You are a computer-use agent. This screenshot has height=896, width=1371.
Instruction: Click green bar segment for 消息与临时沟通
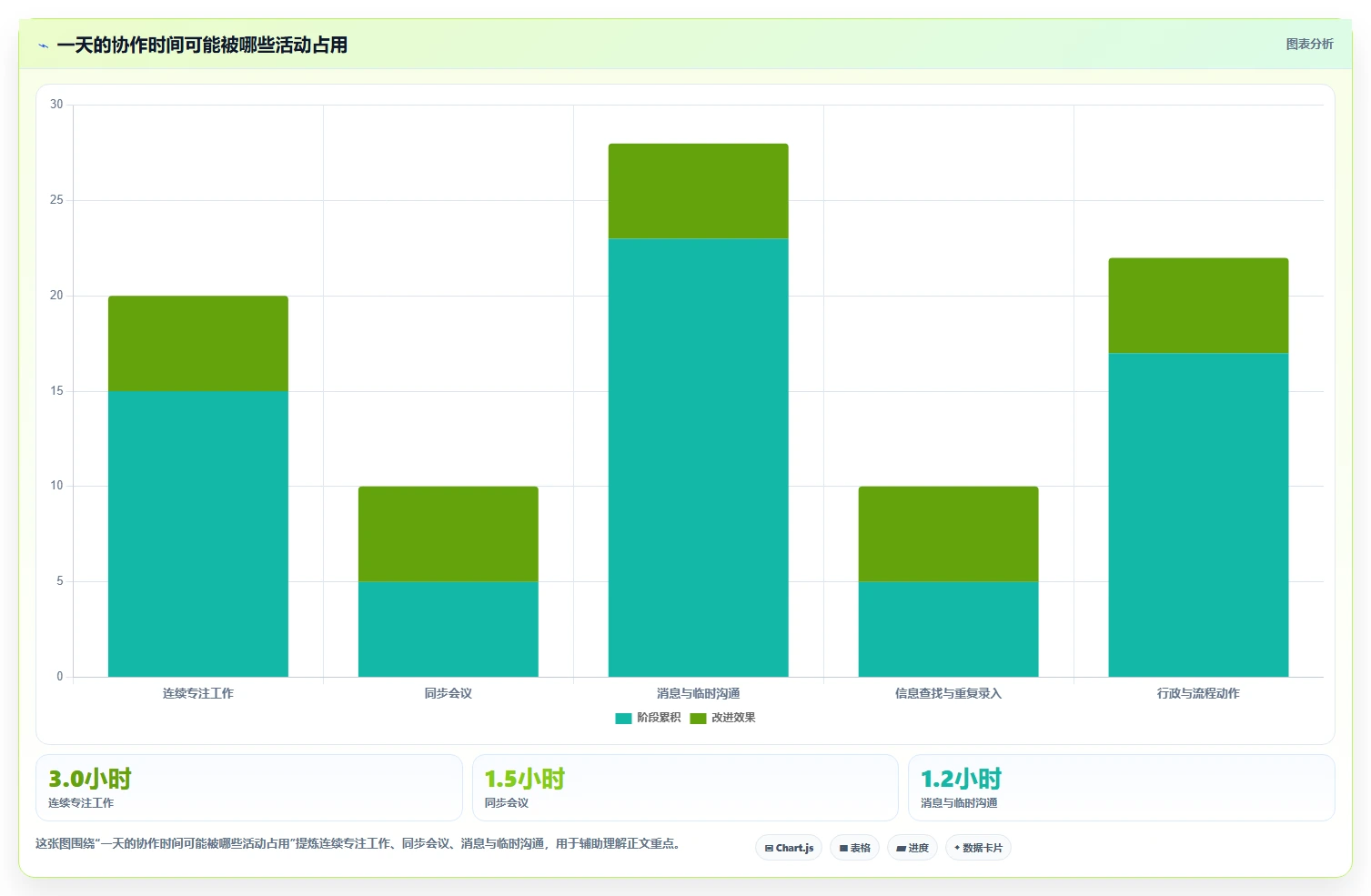(699, 191)
